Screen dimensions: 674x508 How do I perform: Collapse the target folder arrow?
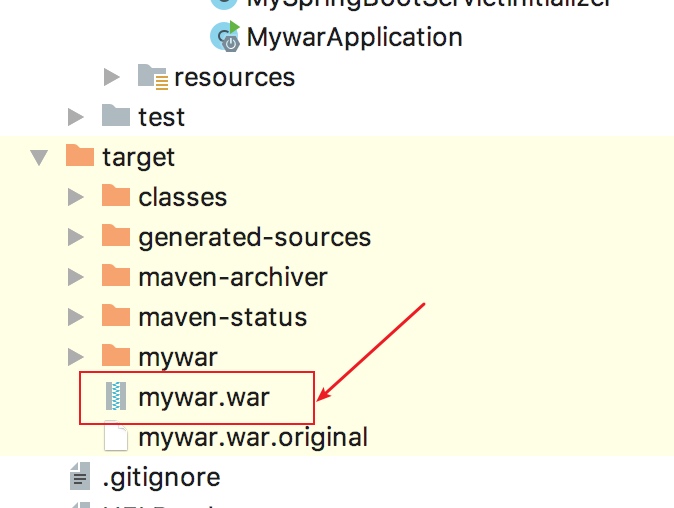(x=40, y=157)
